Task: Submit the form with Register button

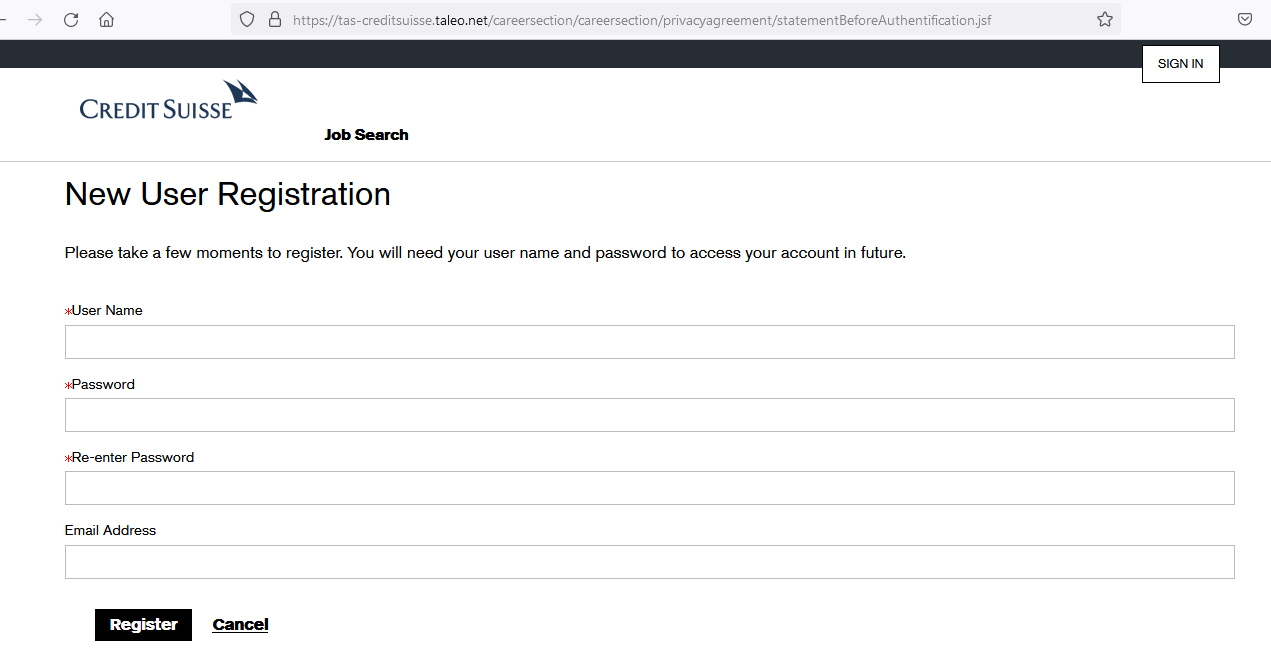Action: 143,625
